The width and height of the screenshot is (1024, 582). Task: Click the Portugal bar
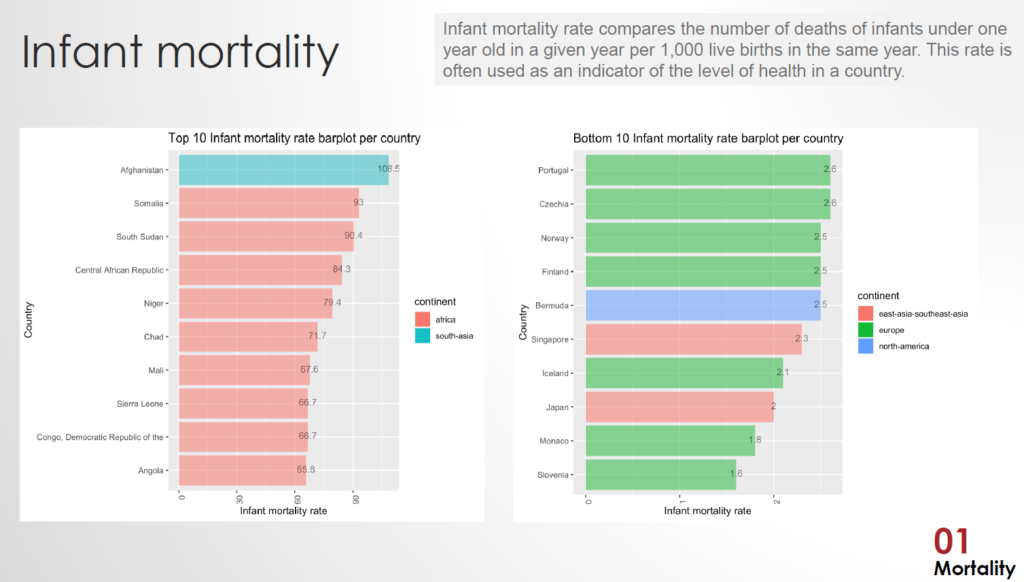(x=707, y=170)
